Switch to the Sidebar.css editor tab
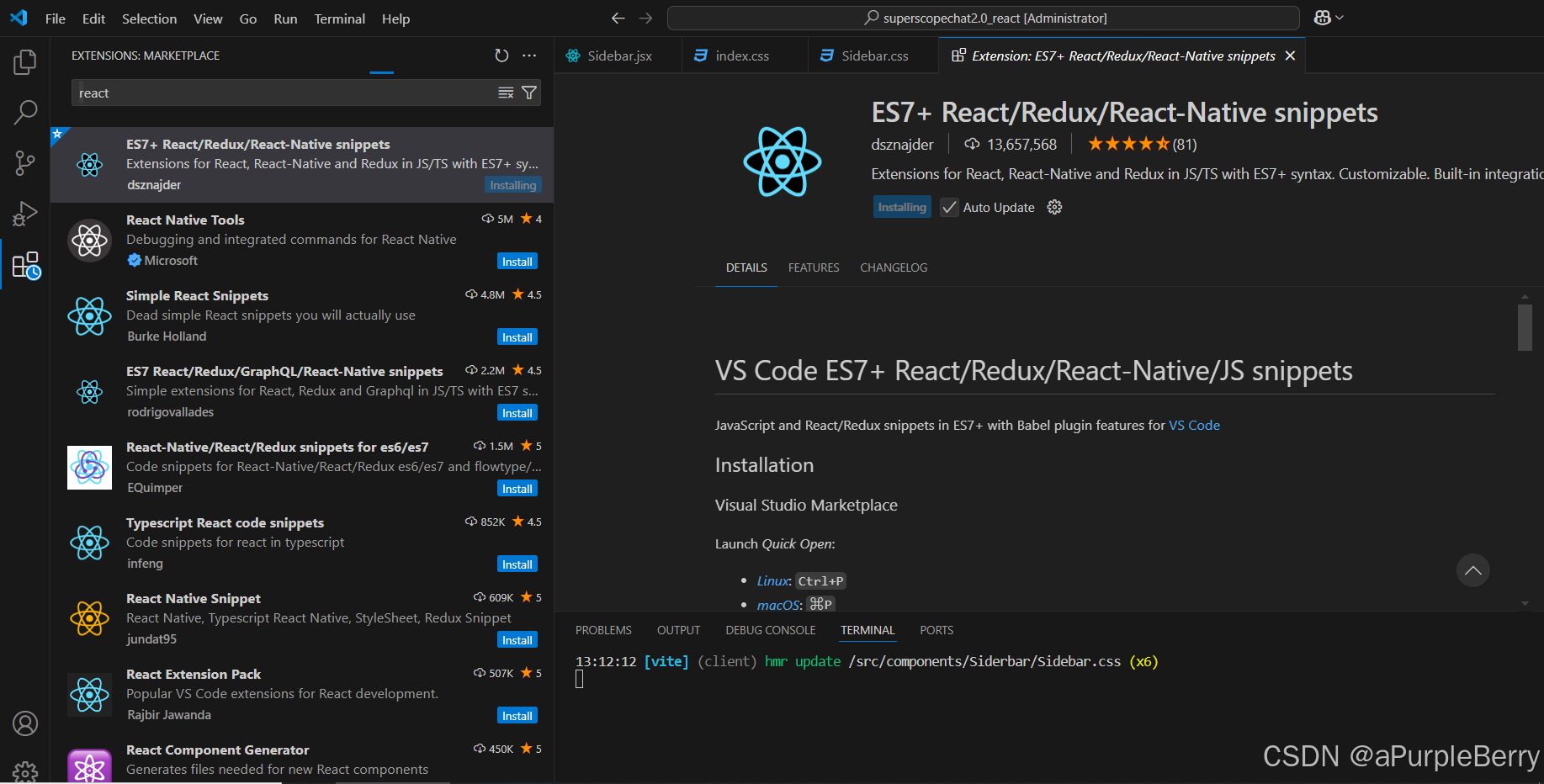 click(873, 56)
